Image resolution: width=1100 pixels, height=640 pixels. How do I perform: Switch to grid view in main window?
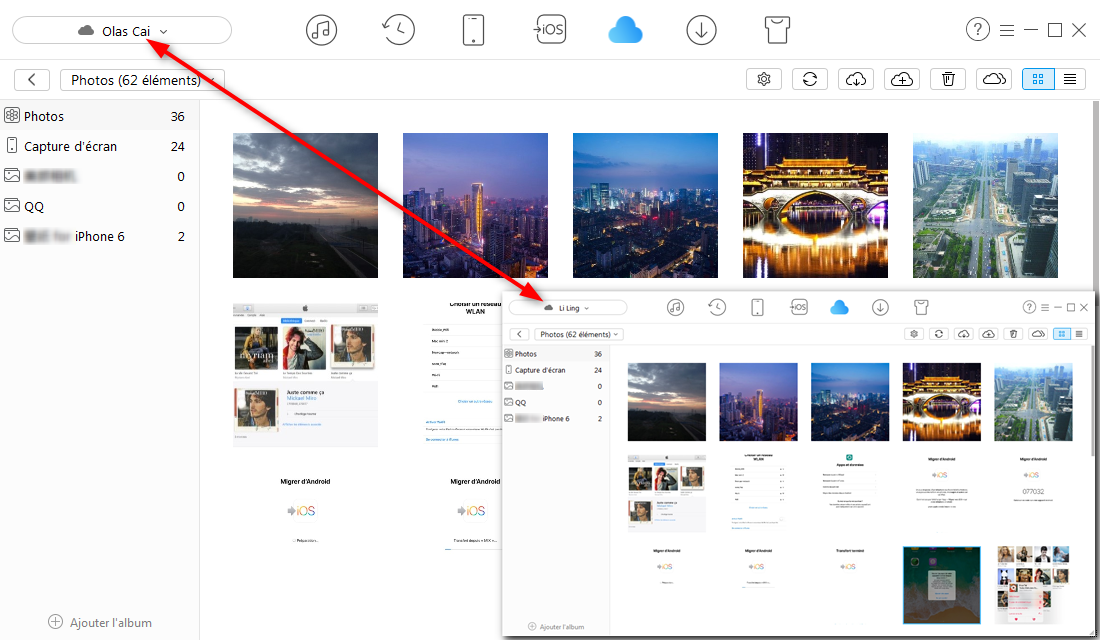1038,79
